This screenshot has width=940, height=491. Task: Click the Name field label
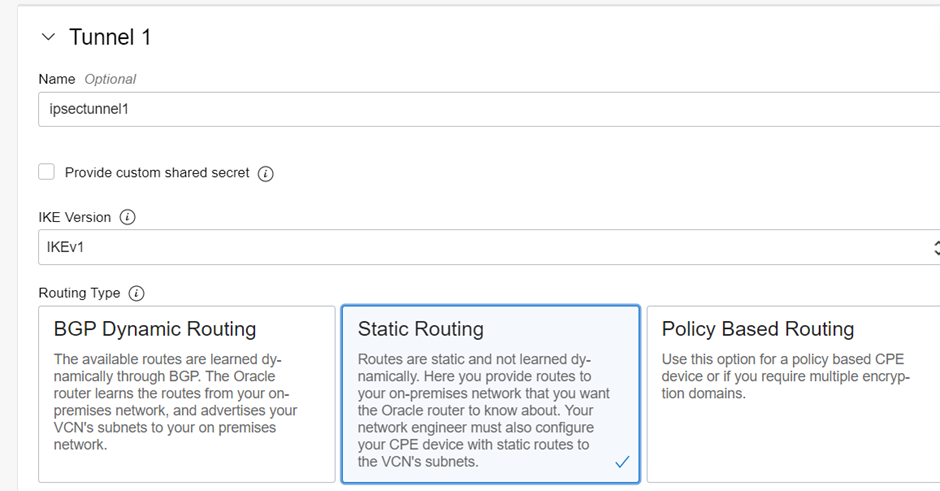57,79
